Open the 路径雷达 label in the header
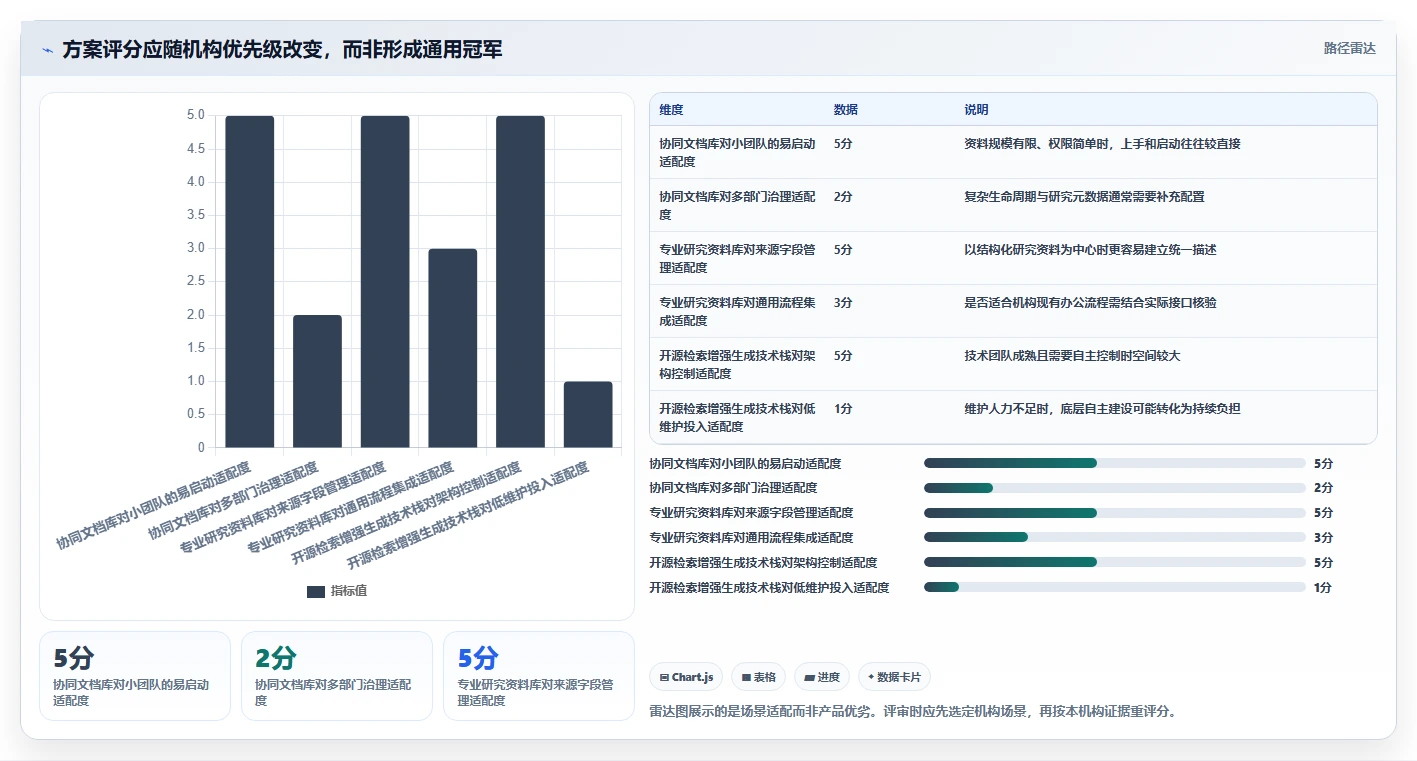The height and width of the screenshot is (761, 1417). coord(1349,48)
